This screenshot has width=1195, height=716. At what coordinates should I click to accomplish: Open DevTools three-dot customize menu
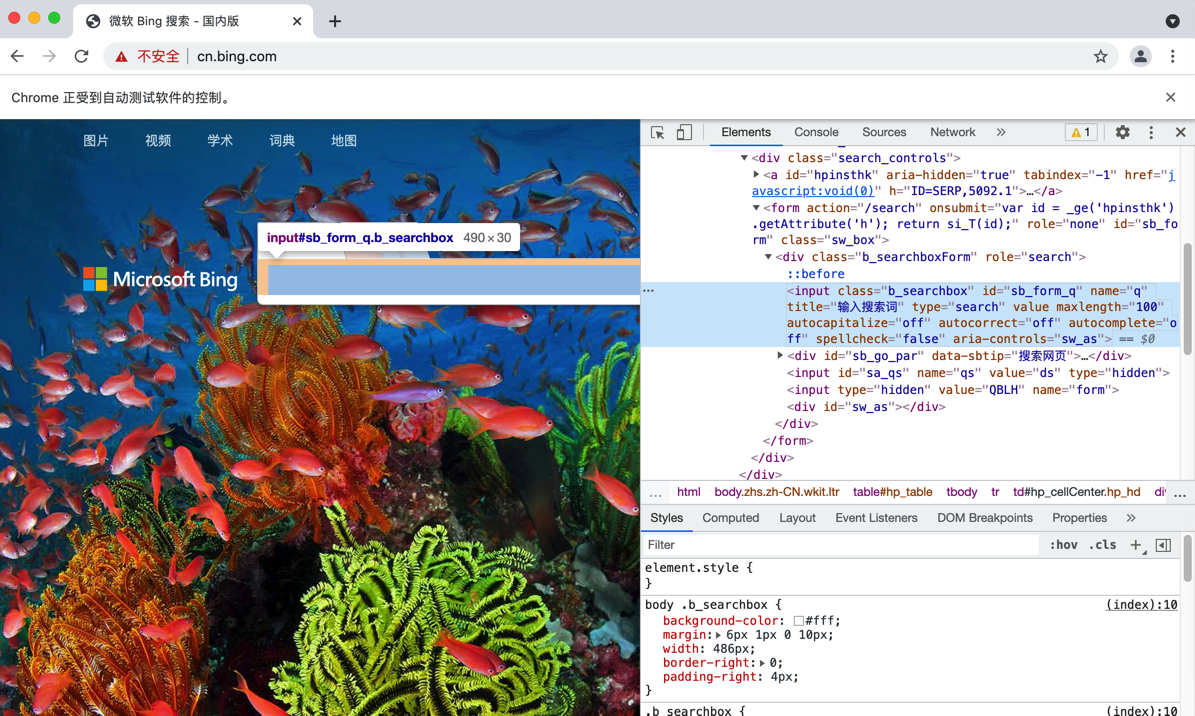tap(1151, 133)
